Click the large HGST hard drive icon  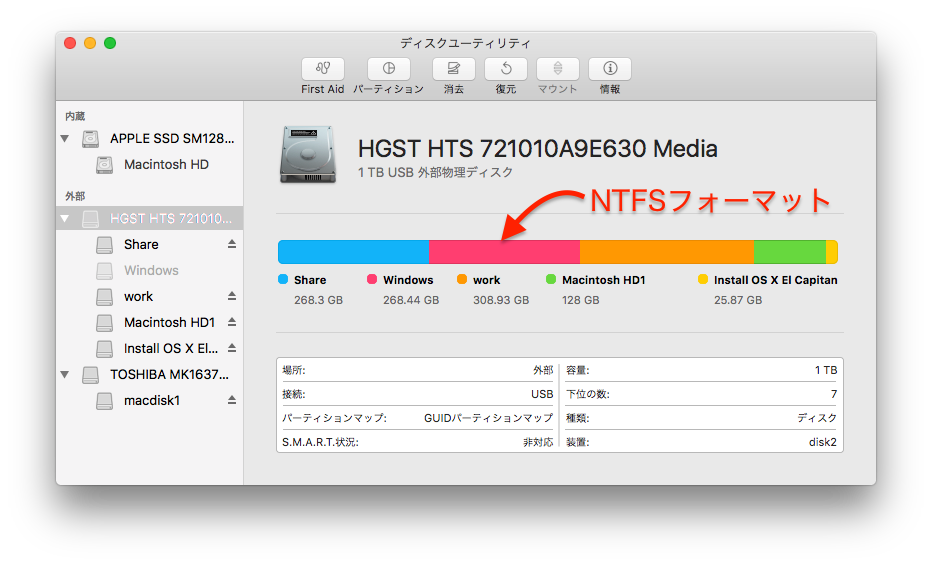308,154
